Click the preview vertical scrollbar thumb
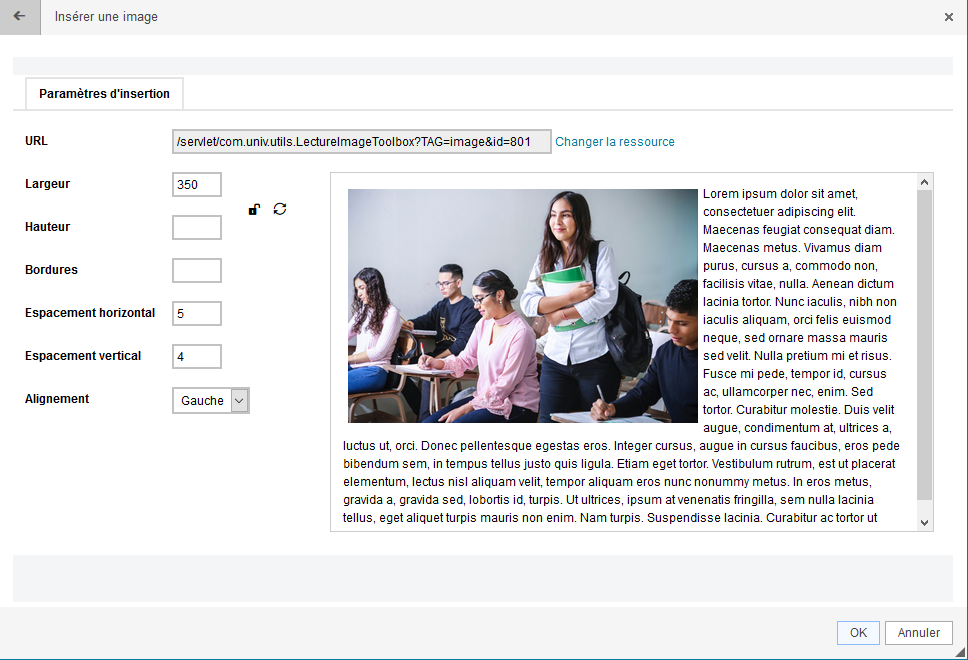Viewport: 968px width, 660px height. tap(924, 345)
